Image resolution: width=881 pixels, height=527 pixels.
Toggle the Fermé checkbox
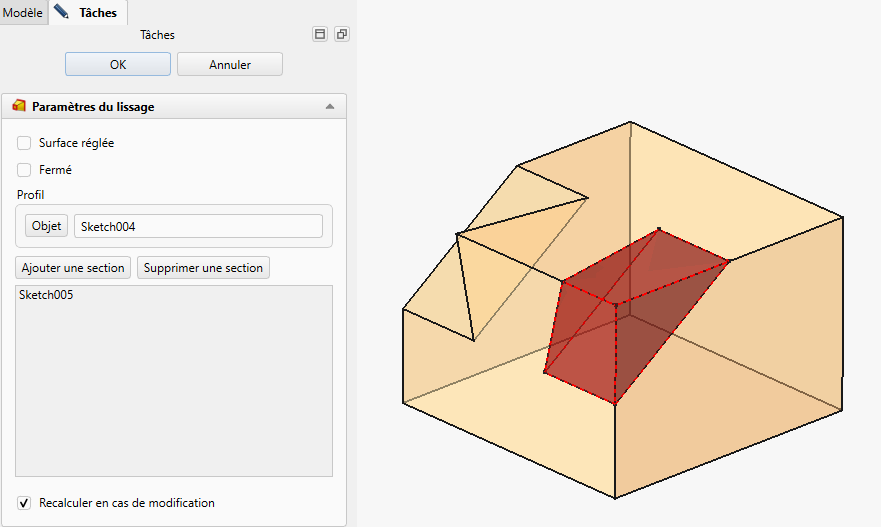point(24,170)
